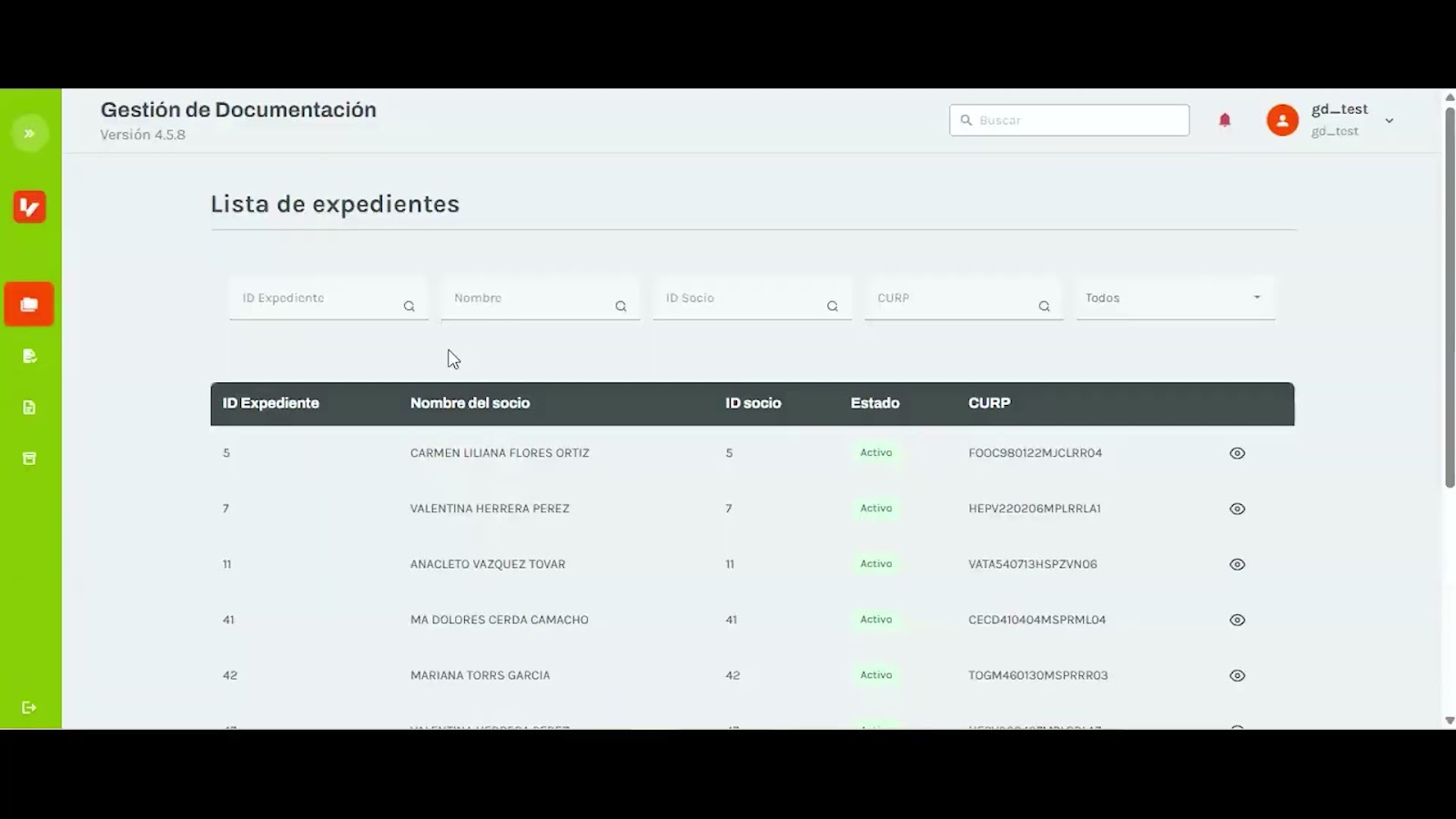
Task: Select name MARIANA TORRS GARCIA
Action: (480, 675)
